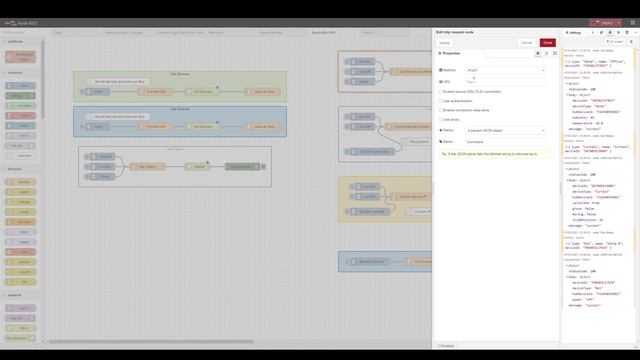
Task: Select the function node in the palette
Action: coord(20,182)
